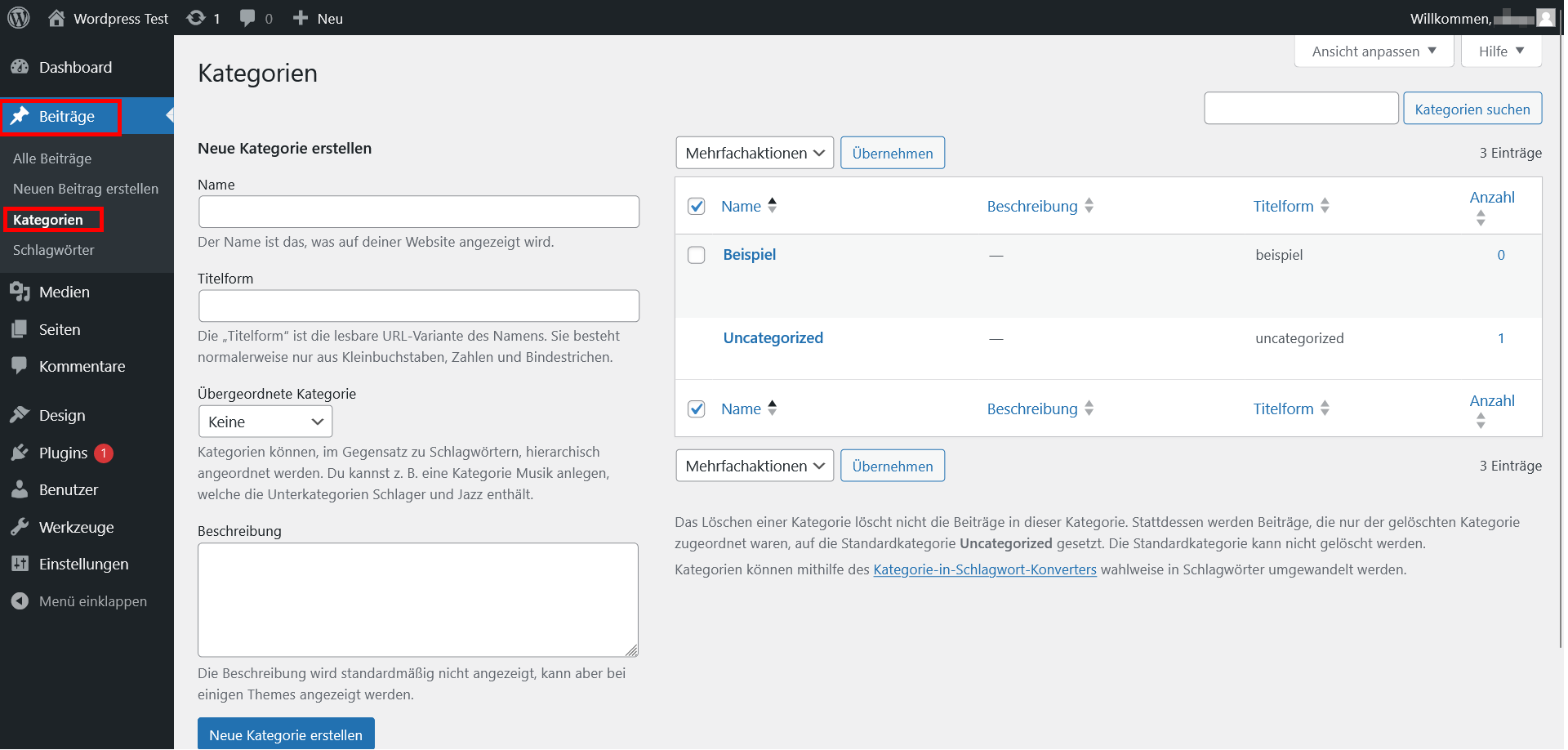Viewport: 1568px width, 750px height.
Task: Open site home icon Wordpress Test
Action: coord(56,18)
